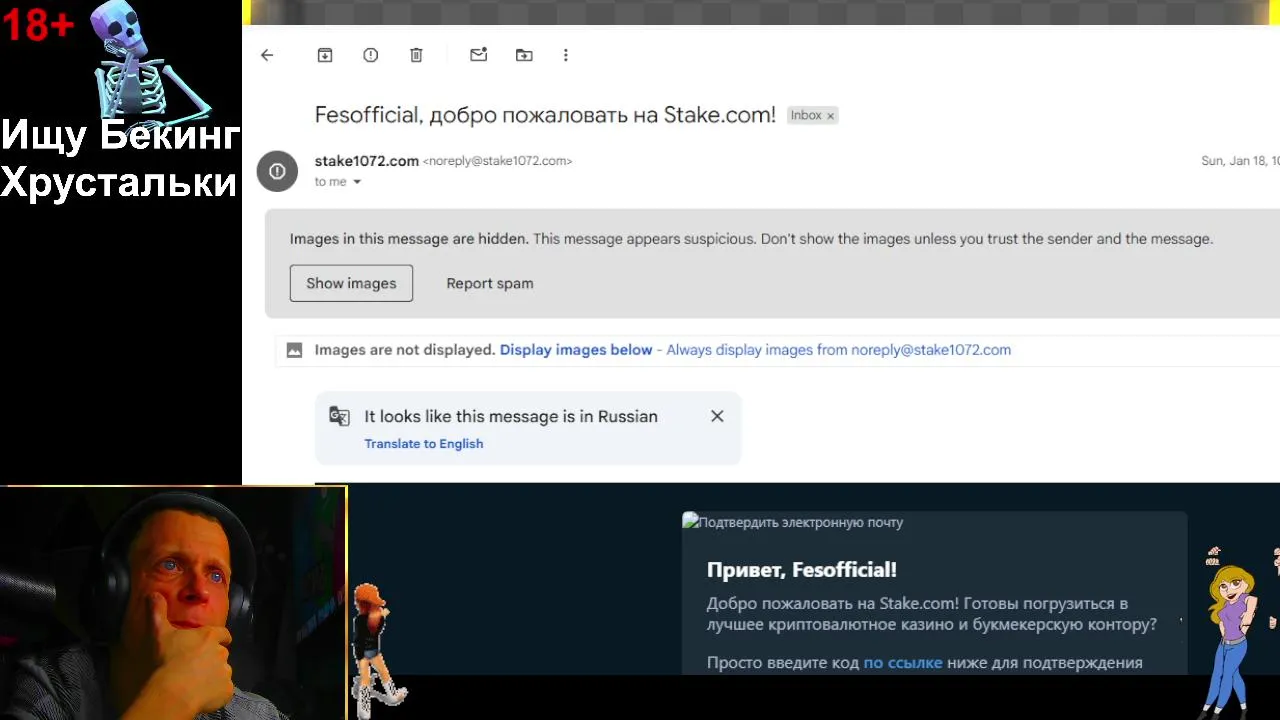Click sender name stake1072.com
1280x720 pixels.
pos(367,161)
